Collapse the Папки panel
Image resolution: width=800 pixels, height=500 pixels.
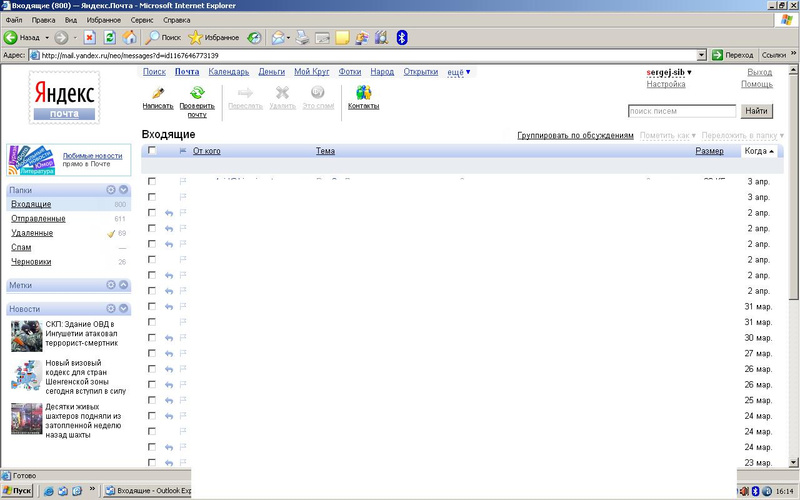123,189
